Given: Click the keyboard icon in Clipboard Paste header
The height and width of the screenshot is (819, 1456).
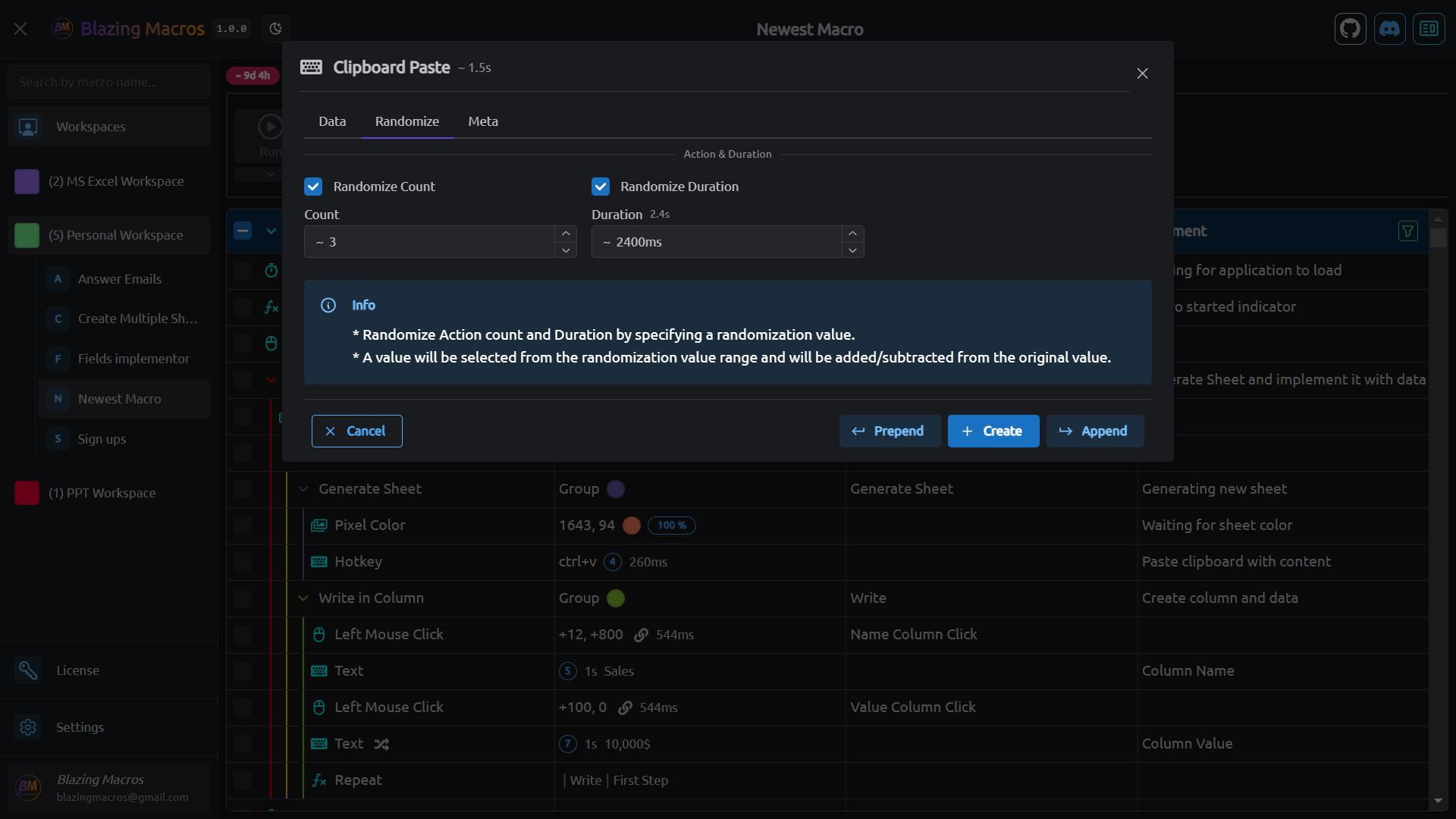Looking at the screenshot, I should [x=311, y=67].
